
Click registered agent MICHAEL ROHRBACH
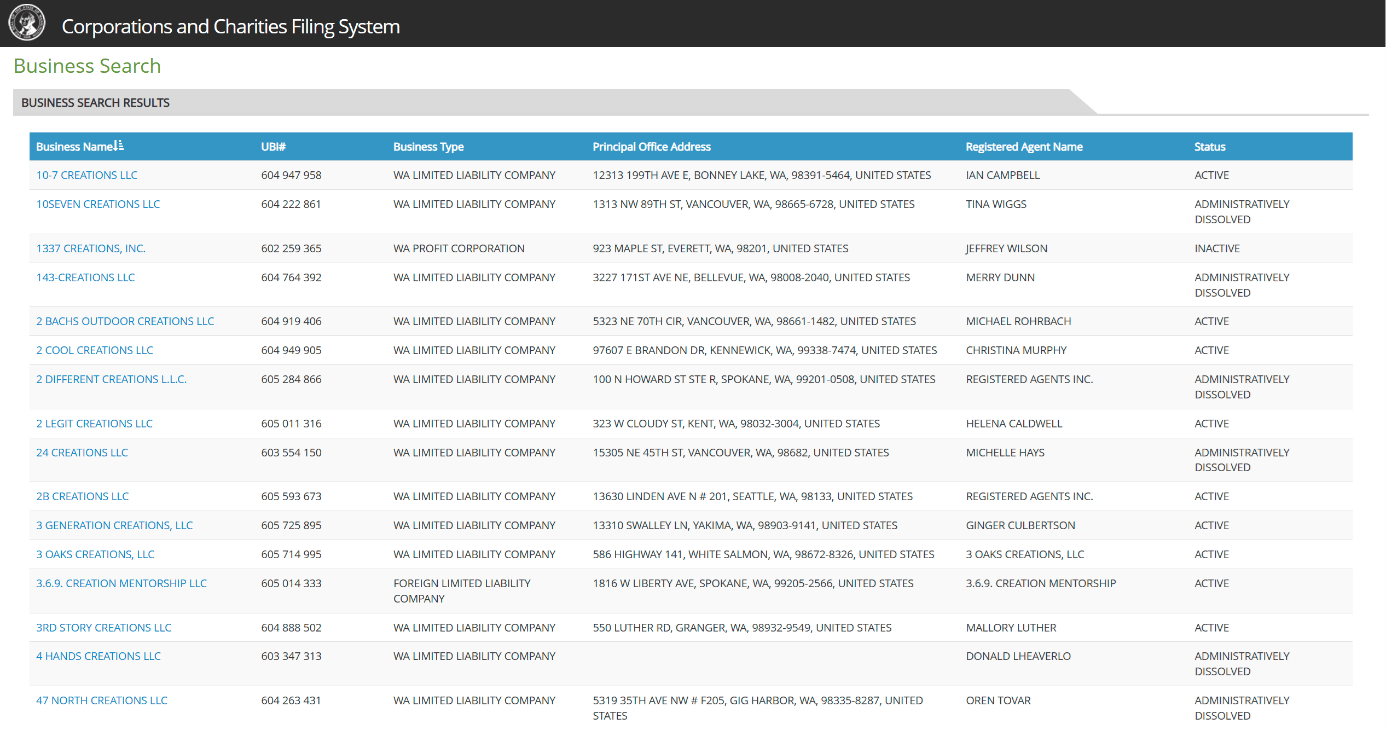point(1018,321)
